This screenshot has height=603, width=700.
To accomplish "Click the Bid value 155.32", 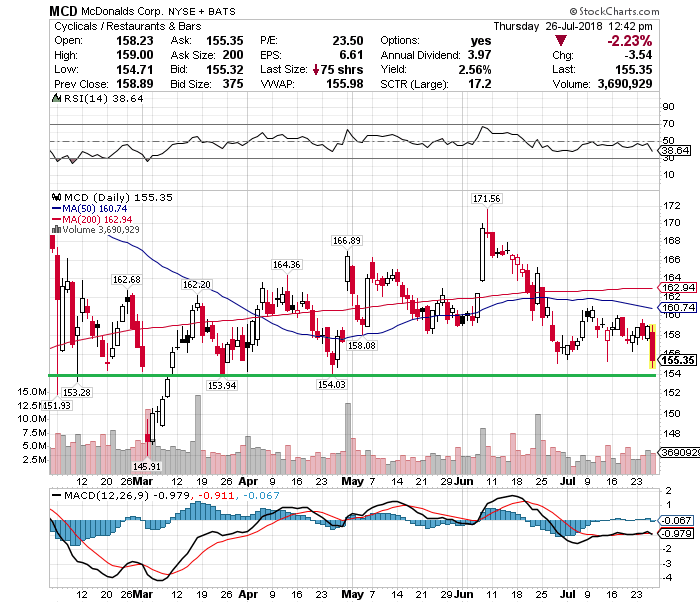I will [225, 70].
